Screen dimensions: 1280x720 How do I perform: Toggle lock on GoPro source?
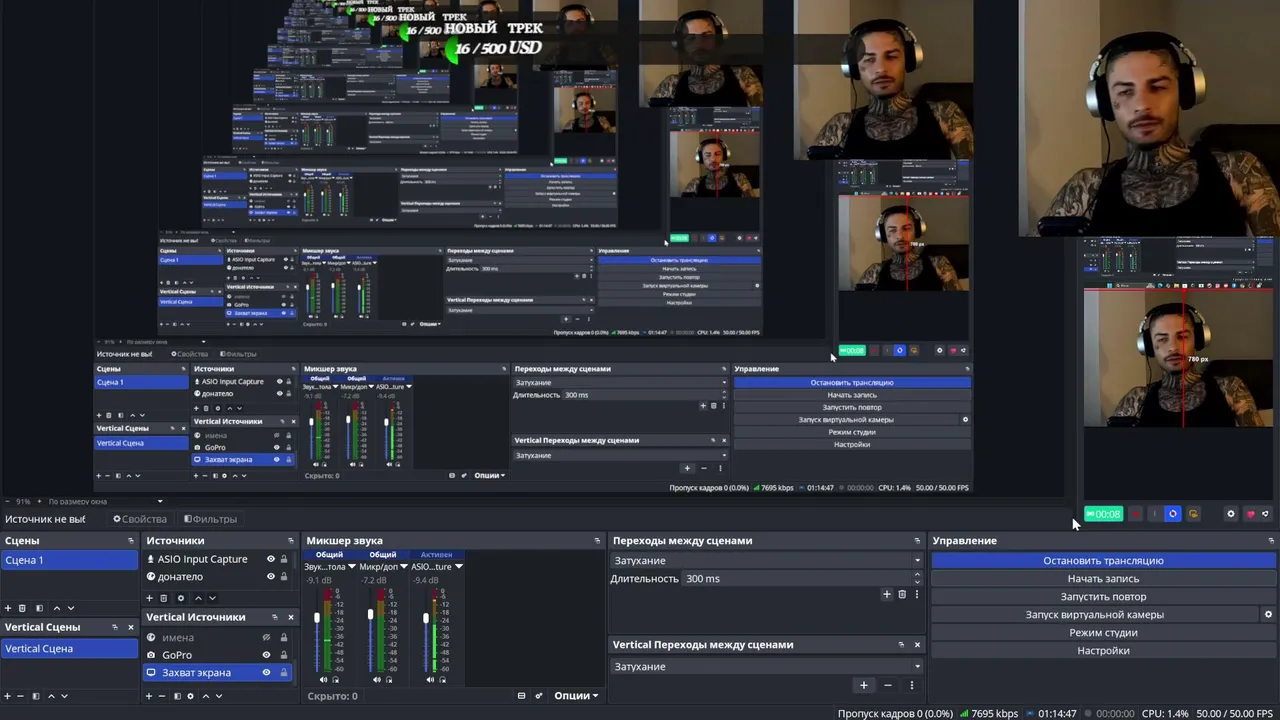[283, 655]
